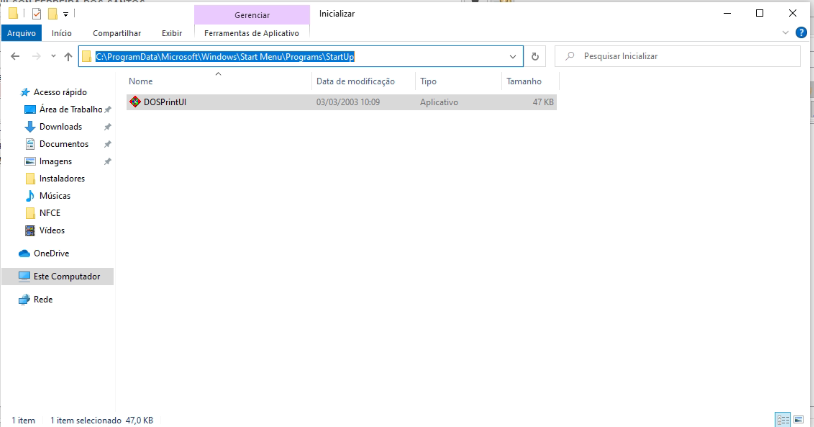The height and width of the screenshot is (427, 814).
Task: Open the Arquivo menu
Action: (x=21, y=33)
